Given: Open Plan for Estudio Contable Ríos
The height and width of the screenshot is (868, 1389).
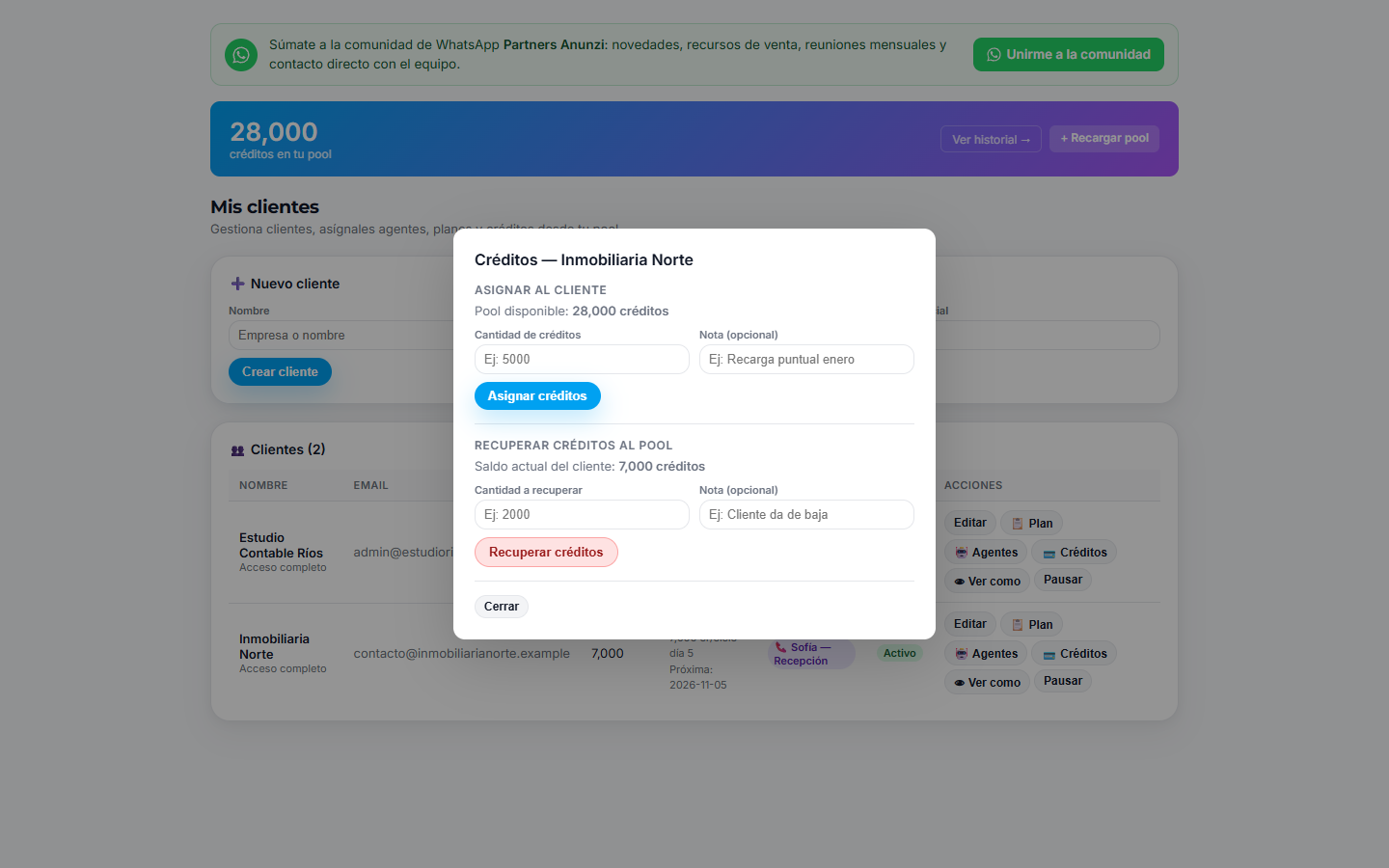Looking at the screenshot, I should coord(1031,523).
